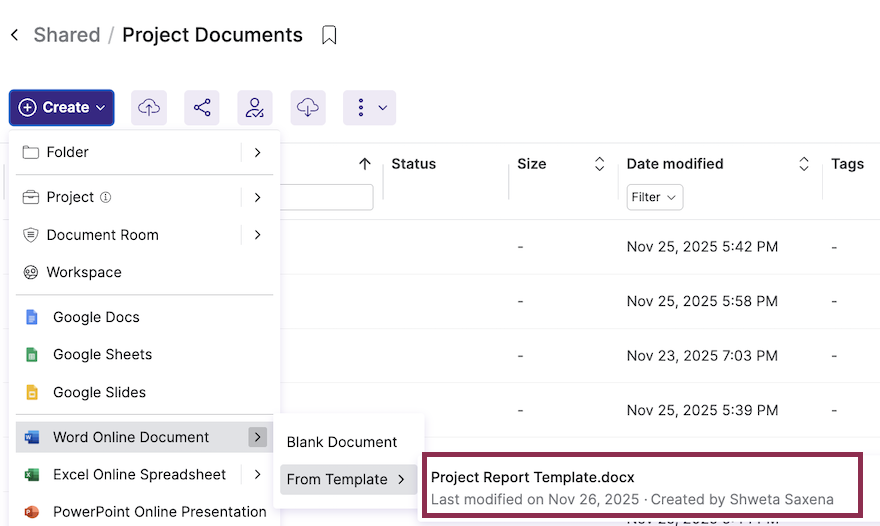Click the Word document icon
The width and height of the screenshot is (880, 526).
(32, 437)
